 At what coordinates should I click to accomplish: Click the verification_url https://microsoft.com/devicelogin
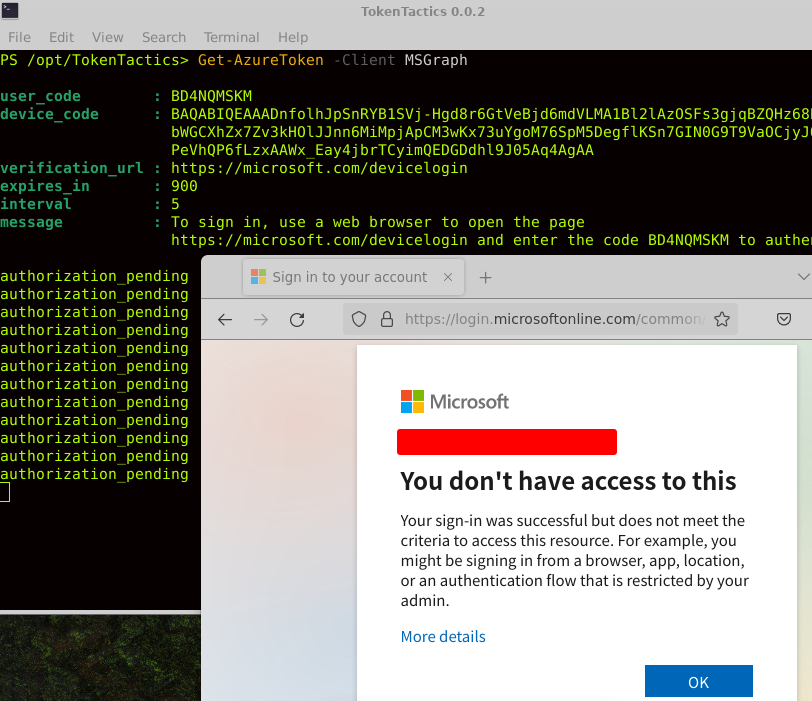319,168
